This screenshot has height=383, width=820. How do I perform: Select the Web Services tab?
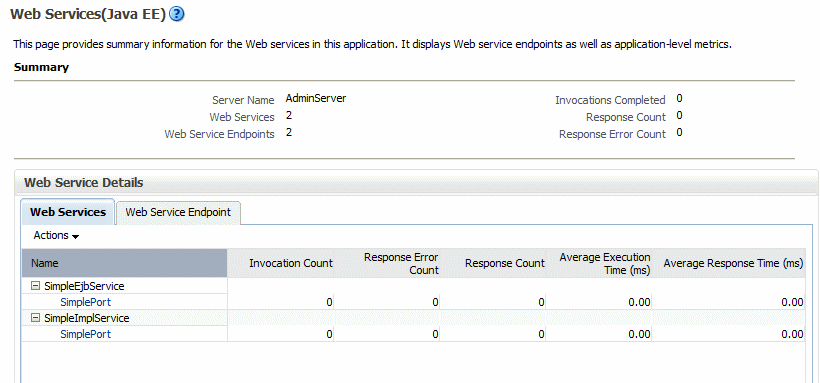68,212
